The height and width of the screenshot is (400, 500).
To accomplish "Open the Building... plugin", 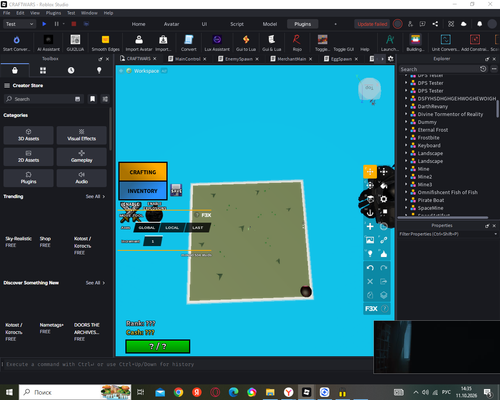I will 415,43.
